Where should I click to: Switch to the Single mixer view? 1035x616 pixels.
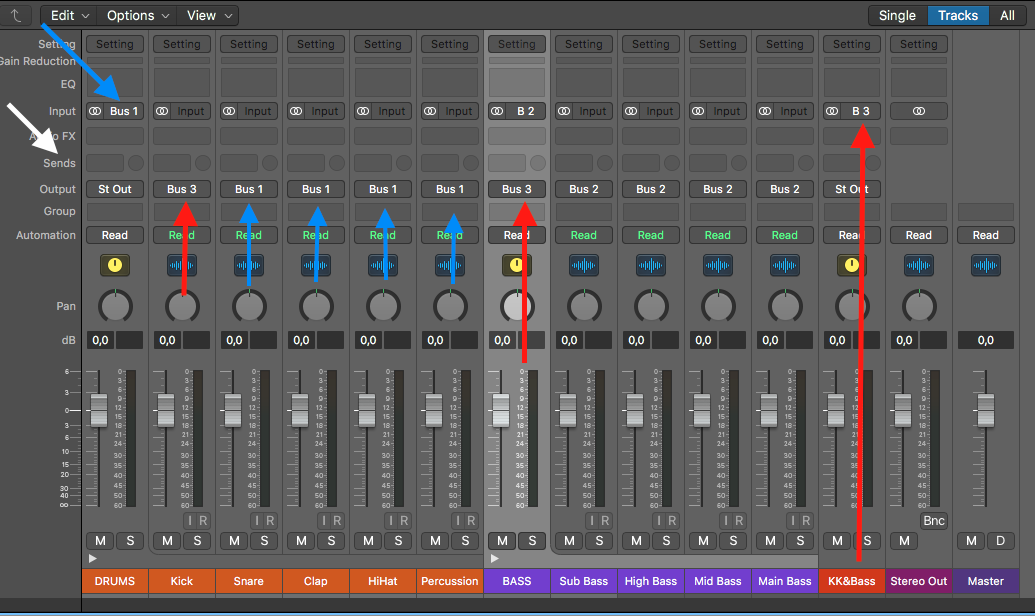pyautogui.click(x=897, y=15)
